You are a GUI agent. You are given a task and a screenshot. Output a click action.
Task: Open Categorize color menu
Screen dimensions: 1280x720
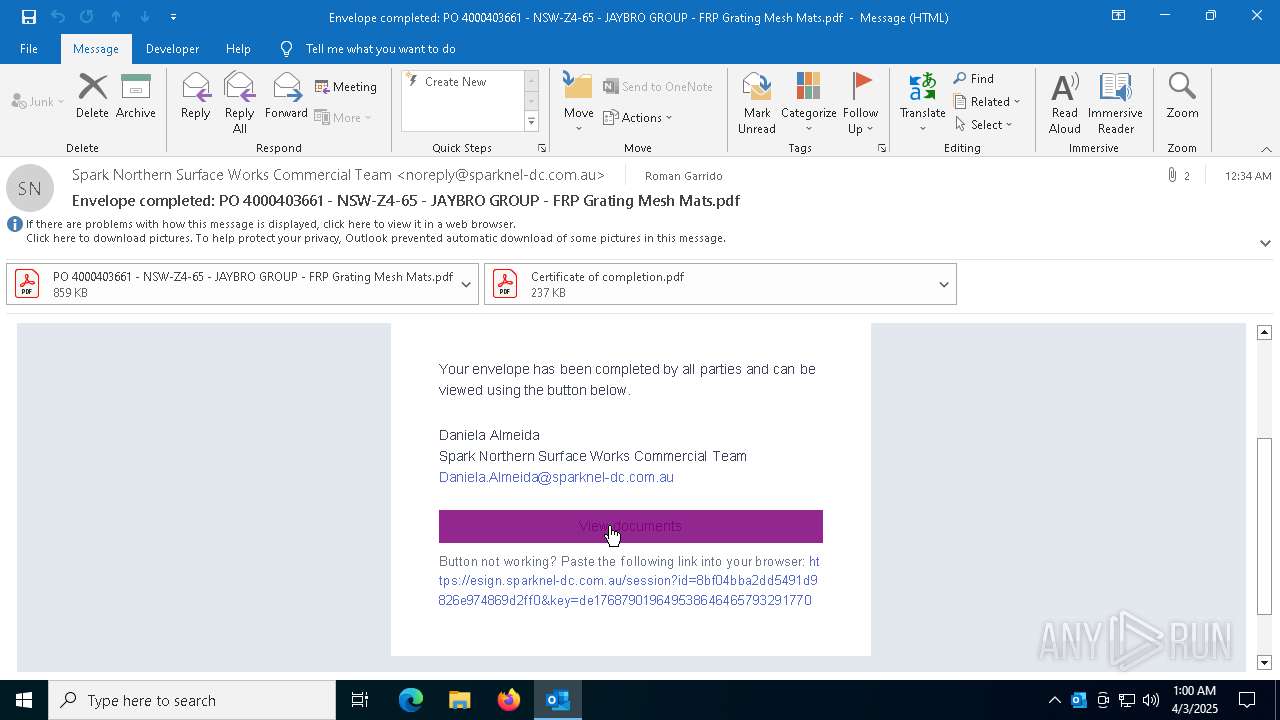point(808,102)
